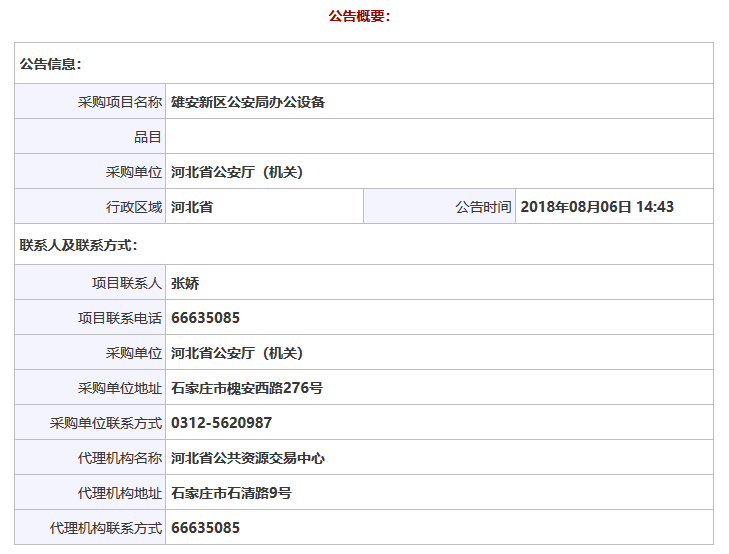Click the 公告信息 section header
The height and width of the screenshot is (554, 729).
pos(51,64)
